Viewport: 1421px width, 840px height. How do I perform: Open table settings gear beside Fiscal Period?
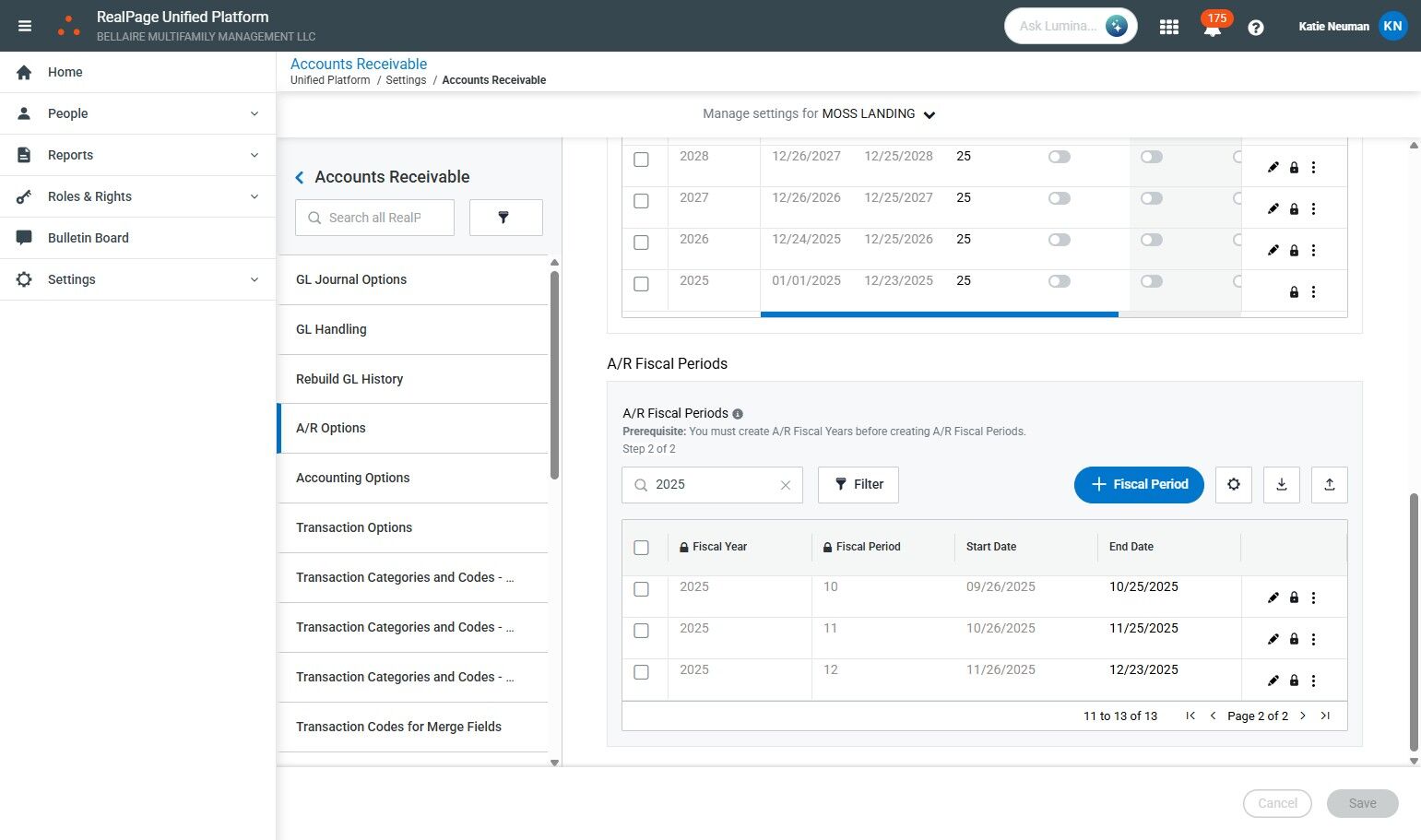coord(1233,485)
